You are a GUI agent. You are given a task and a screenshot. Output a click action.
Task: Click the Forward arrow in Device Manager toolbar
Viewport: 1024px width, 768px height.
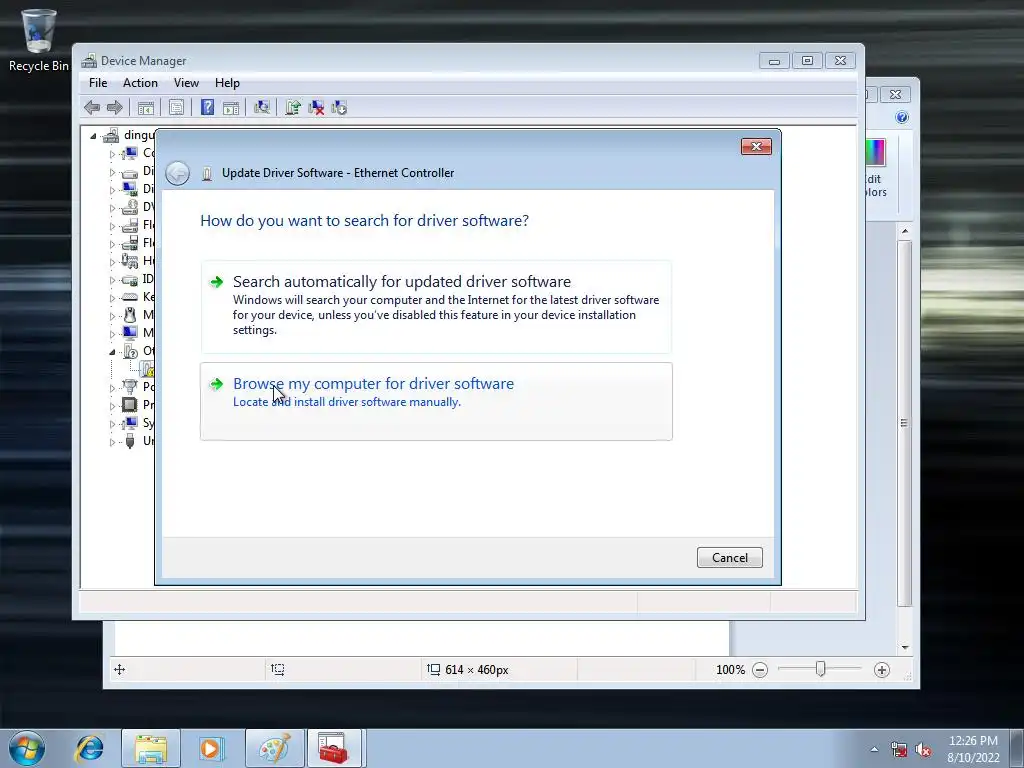tap(114, 107)
